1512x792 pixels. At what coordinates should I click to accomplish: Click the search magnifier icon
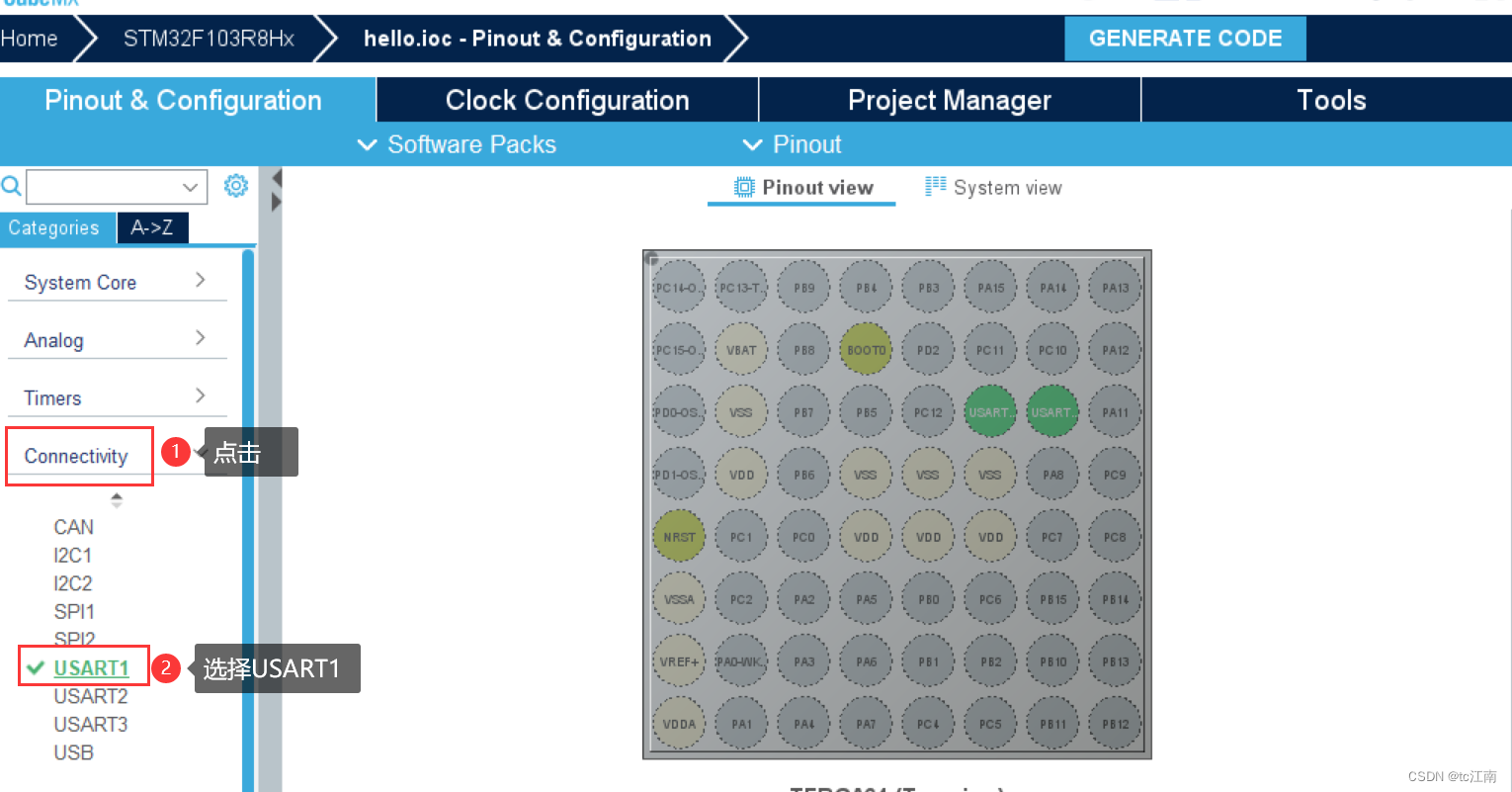pyautogui.click(x=11, y=186)
